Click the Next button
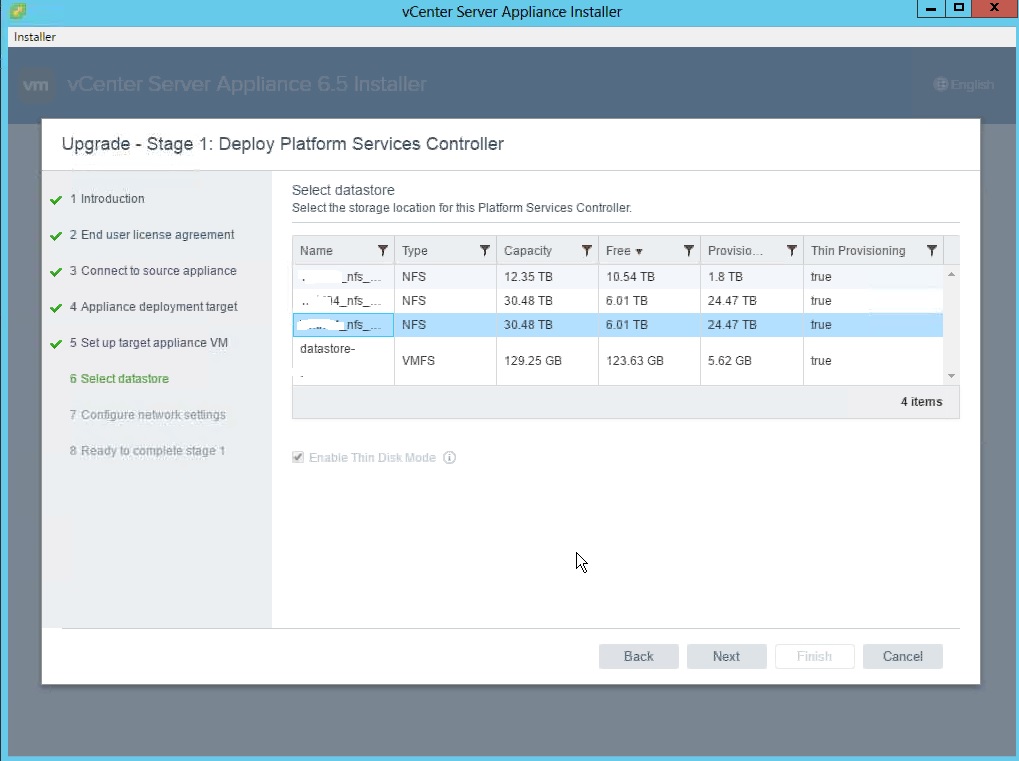 pos(726,656)
